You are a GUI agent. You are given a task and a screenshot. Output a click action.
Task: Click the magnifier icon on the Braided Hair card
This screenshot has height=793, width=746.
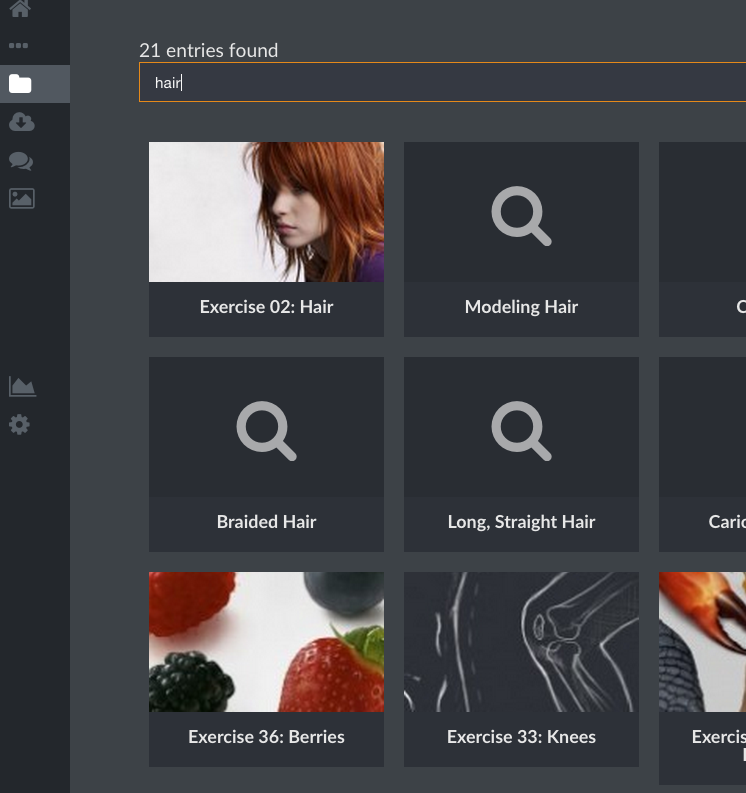(x=267, y=431)
